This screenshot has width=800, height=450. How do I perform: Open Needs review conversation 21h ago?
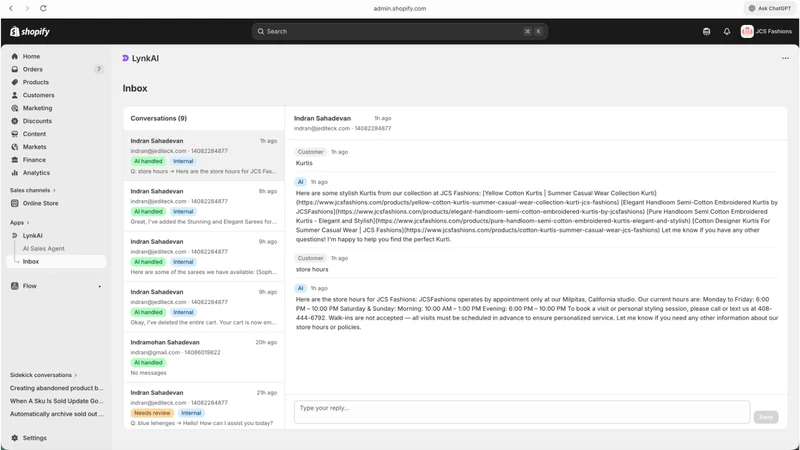pos(204,407)
